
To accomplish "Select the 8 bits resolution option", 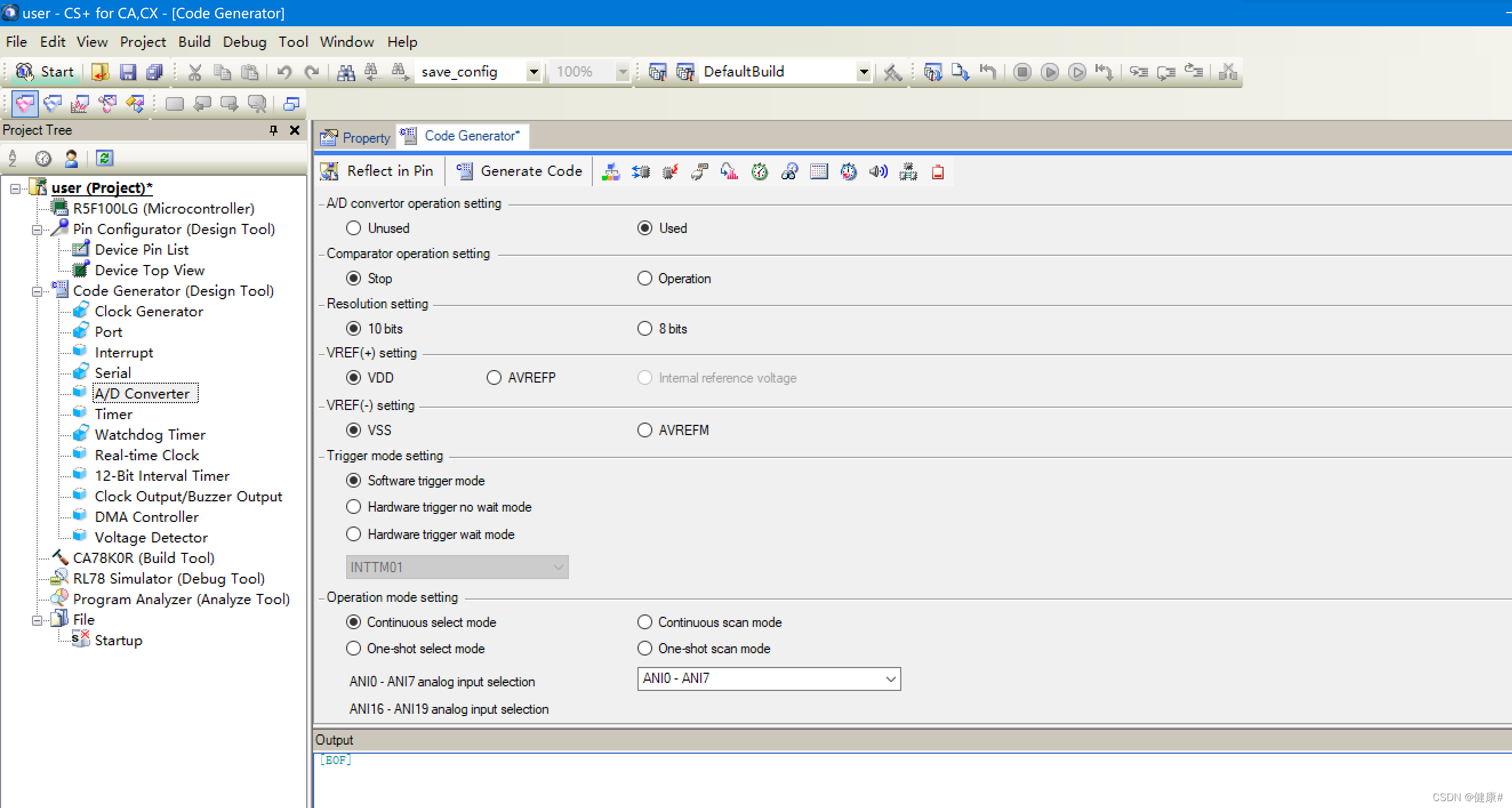I will tap(645, 328).
